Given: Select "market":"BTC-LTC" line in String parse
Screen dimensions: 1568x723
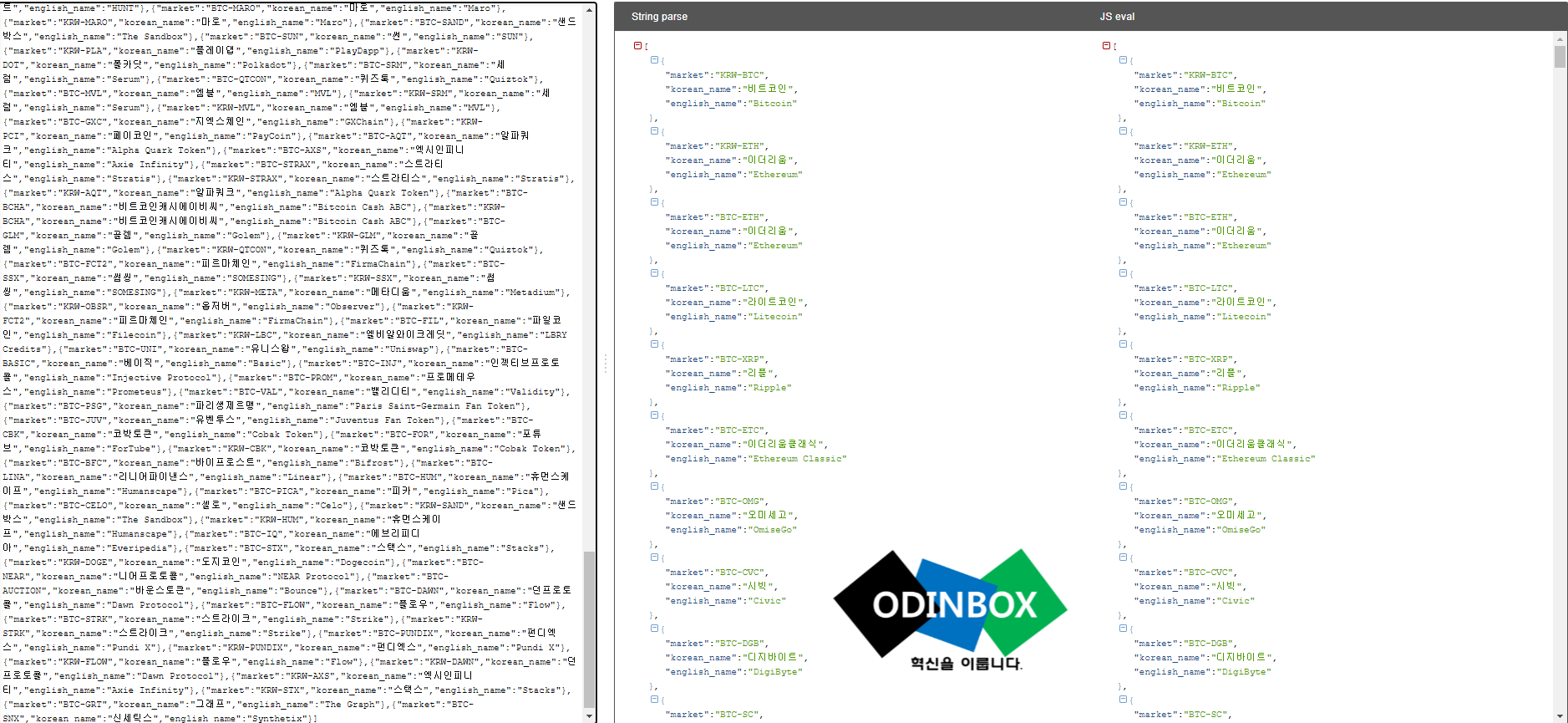Looking at the screenshot, I should (717, 288).
